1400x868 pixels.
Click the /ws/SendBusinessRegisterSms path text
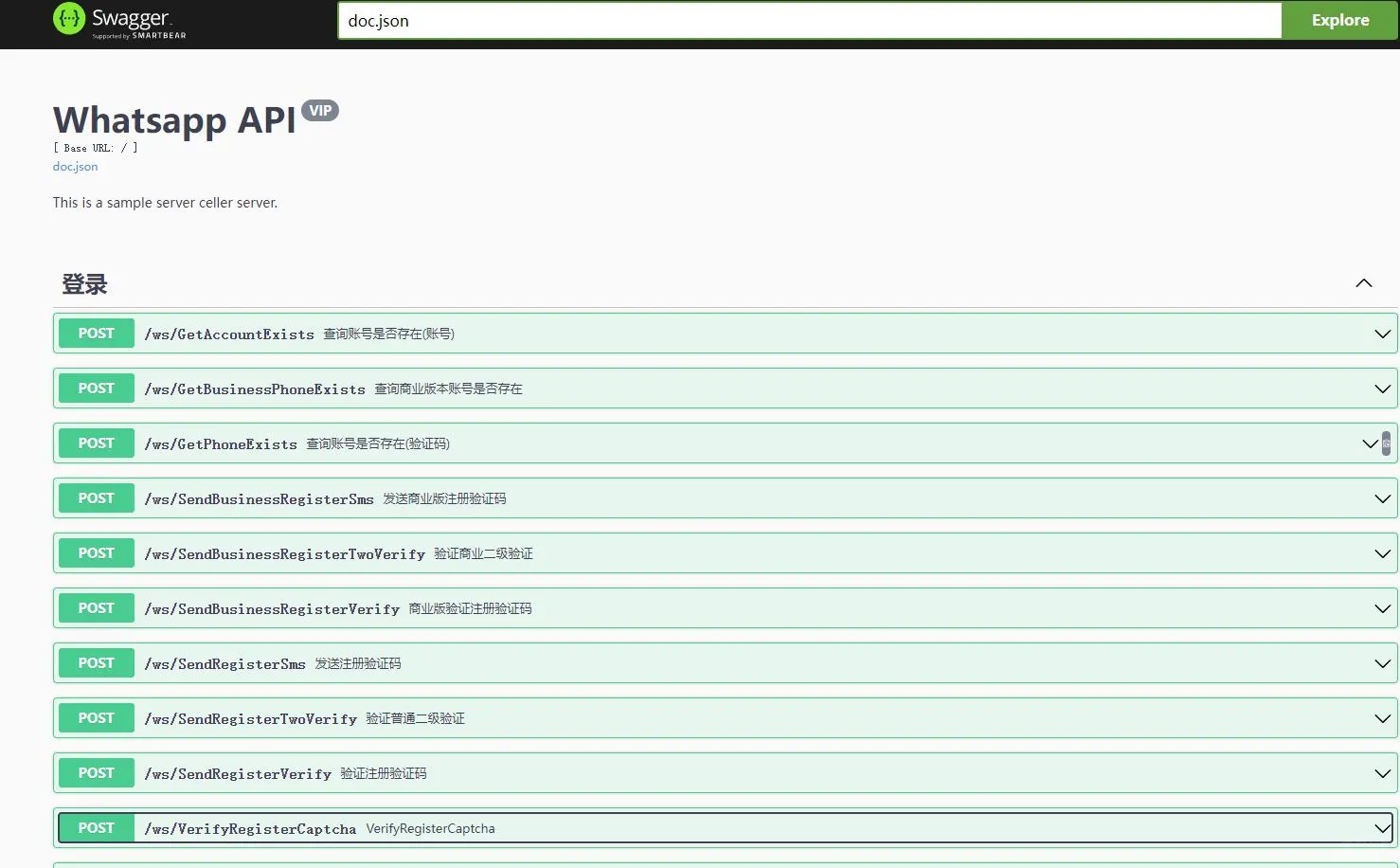pyautogui.click(x=259, y=499)
